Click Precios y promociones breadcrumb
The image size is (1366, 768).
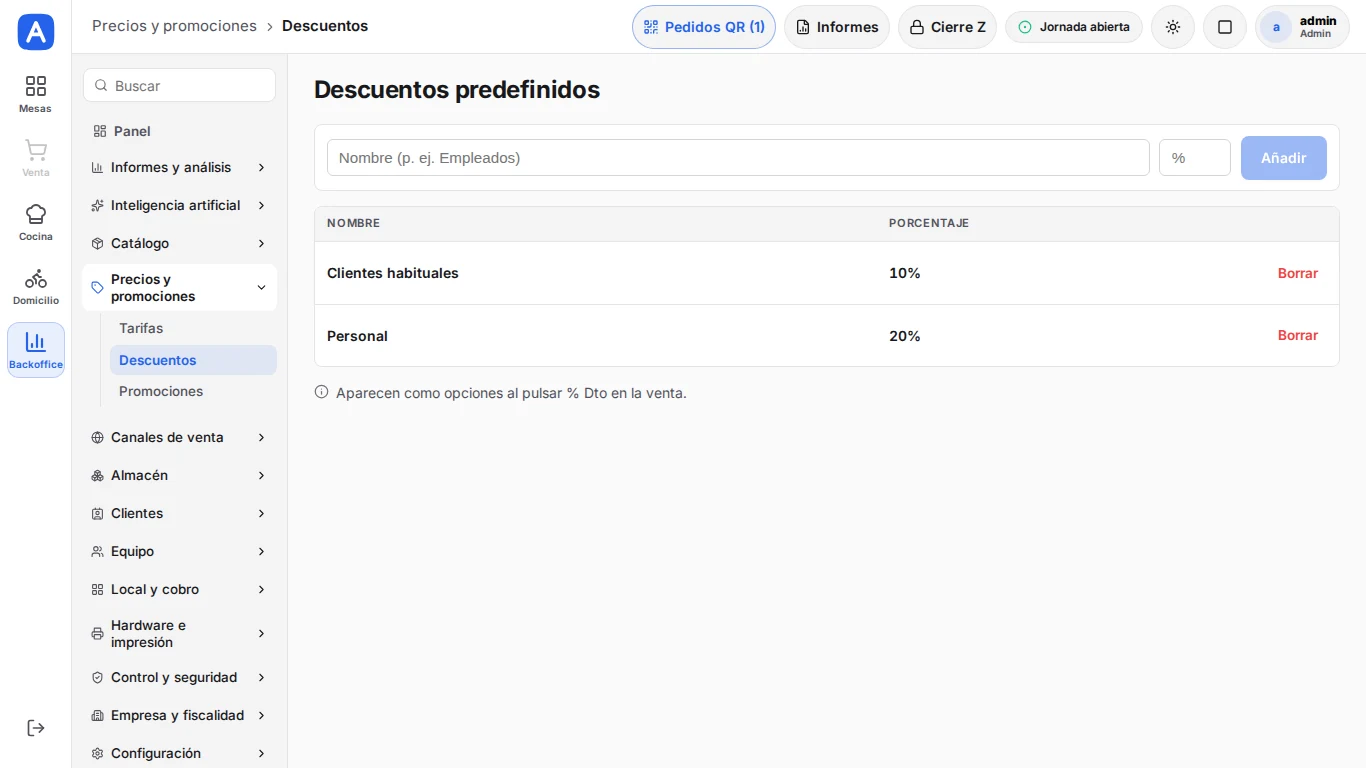click(x=174, y=26)
